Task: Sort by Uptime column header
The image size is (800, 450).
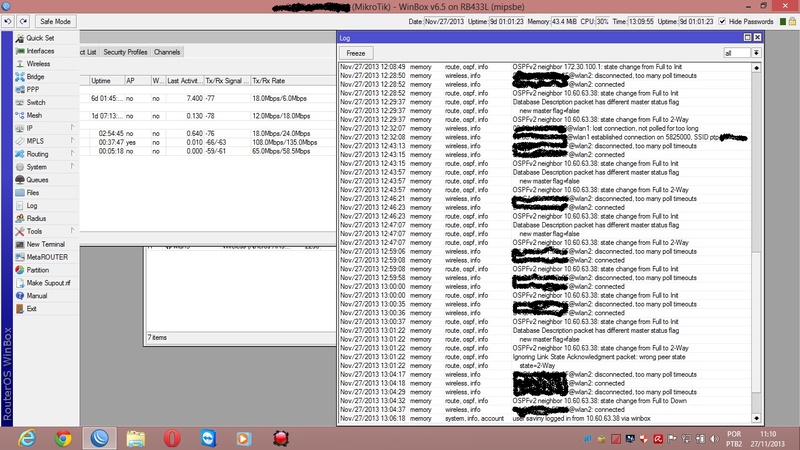Action: 107,81
